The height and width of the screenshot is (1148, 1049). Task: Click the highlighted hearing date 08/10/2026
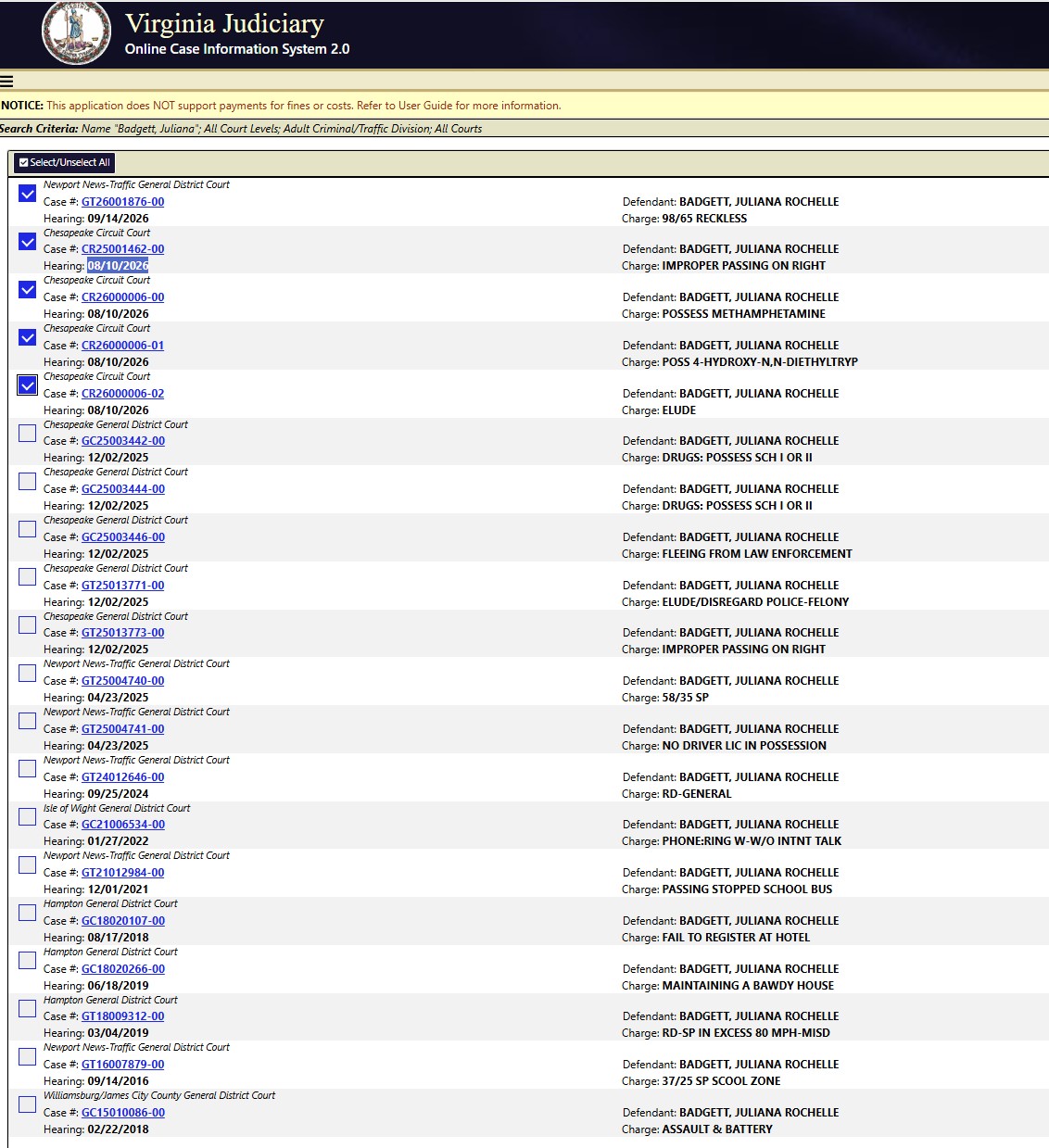(x=118, y=266)
